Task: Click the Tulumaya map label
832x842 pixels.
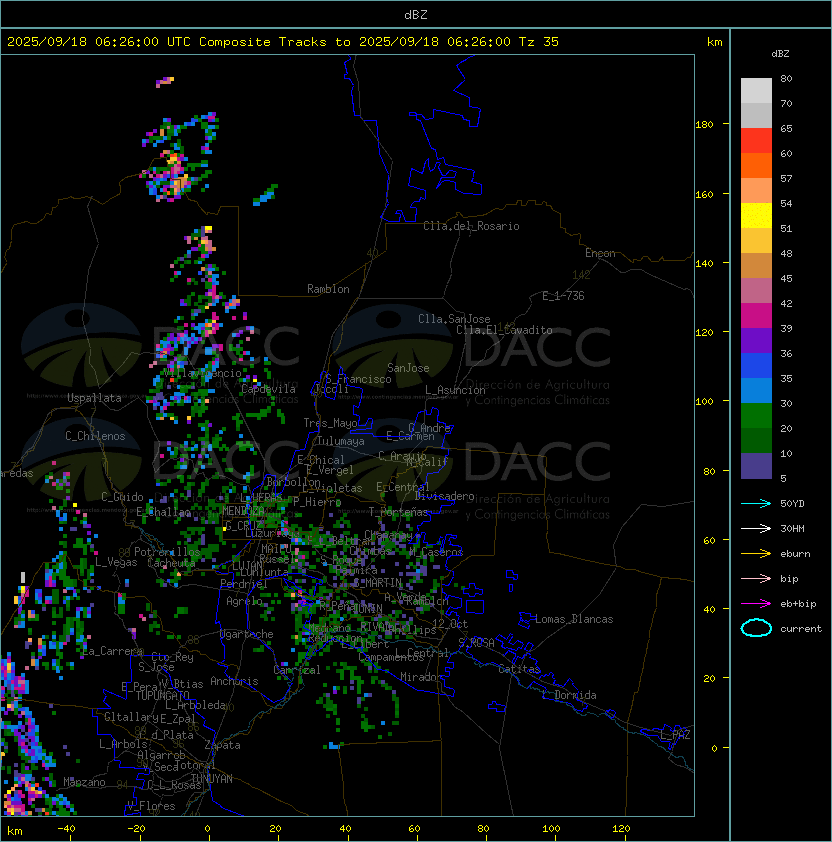Action: pos(341,441)
